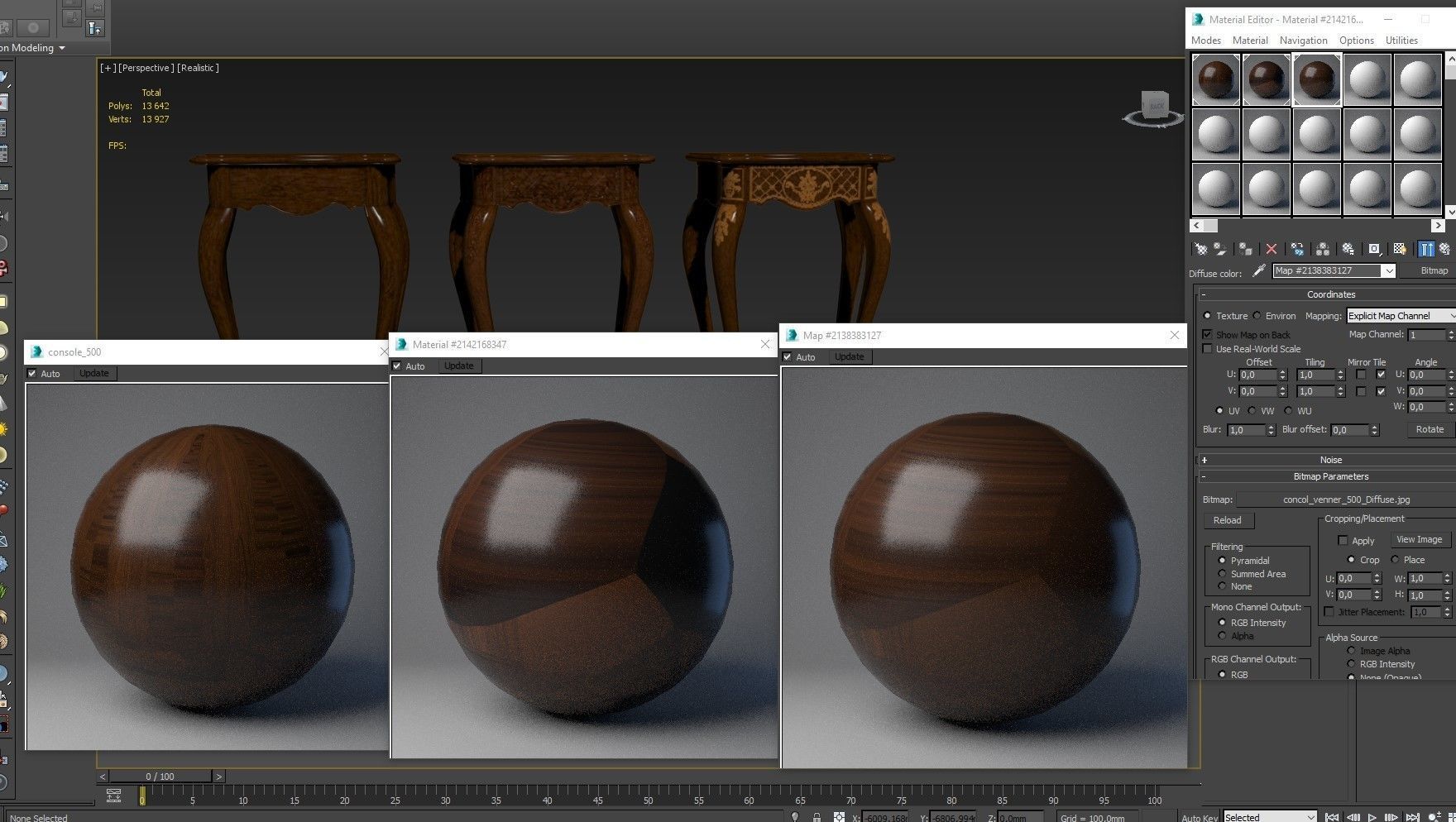
Task: Toggle Show Shaded Material in Viewport icon
Action: [1400, 249]
